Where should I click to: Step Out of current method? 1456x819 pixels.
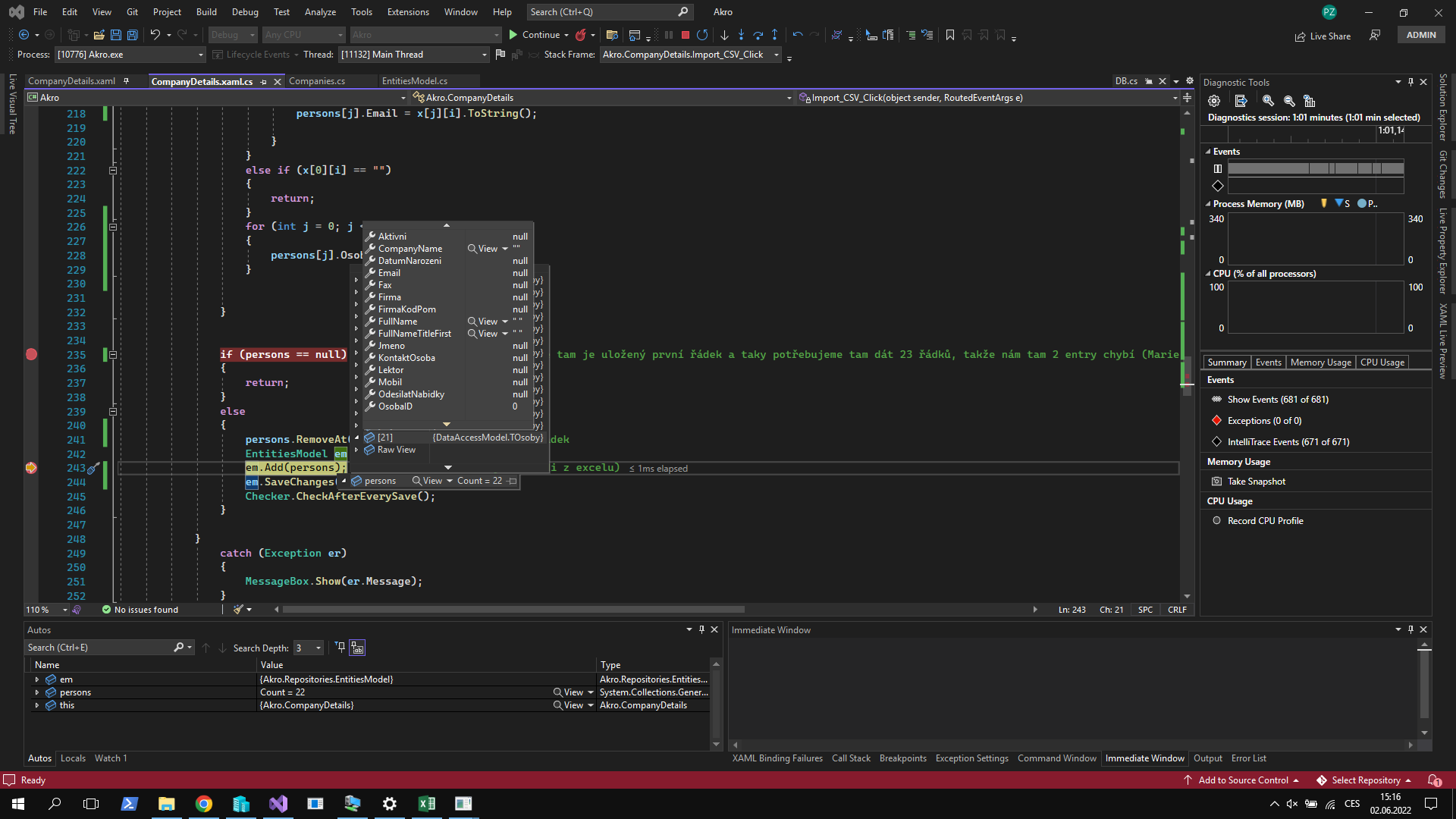tap(774, 35)
